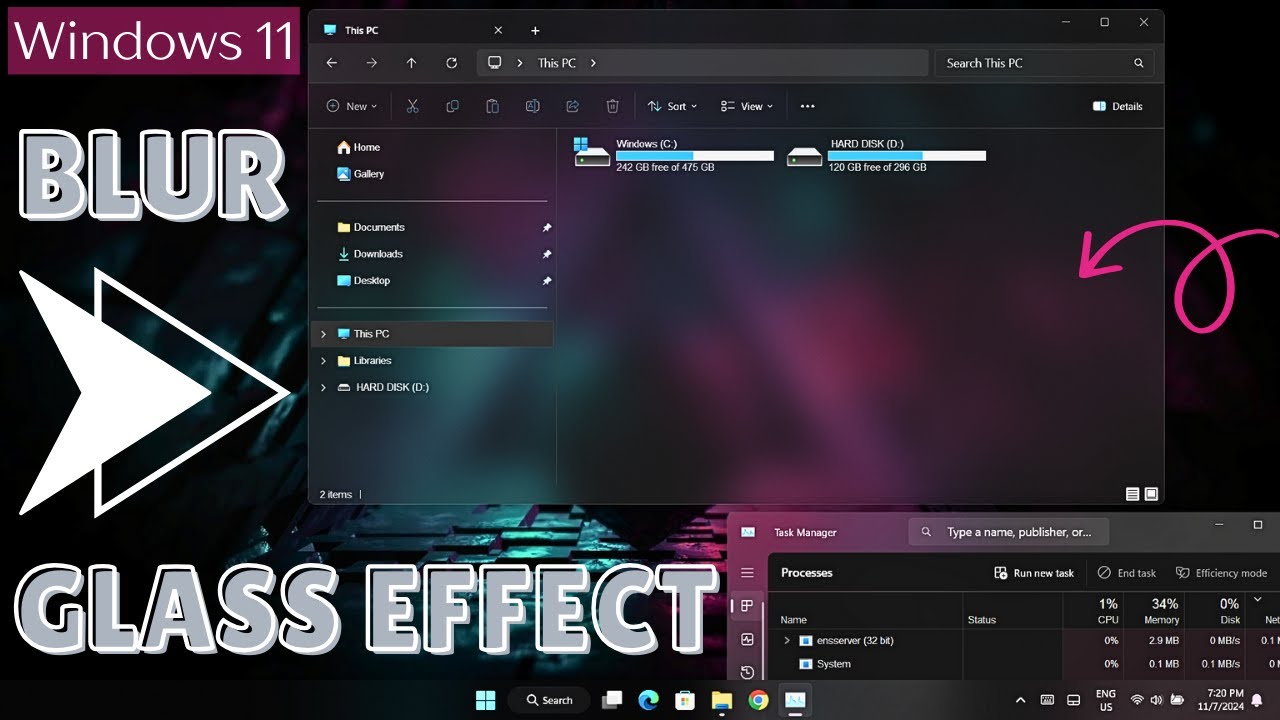Switch to details list view icon
This screenshot has height=720, width=1280.
1132,494
